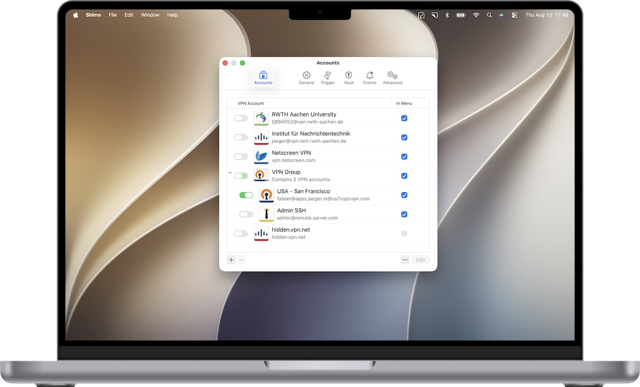Viewport: 640px width, 387px height.
Task: Select the RWTH Aachen University account name
Action: [x=304, y=114]
